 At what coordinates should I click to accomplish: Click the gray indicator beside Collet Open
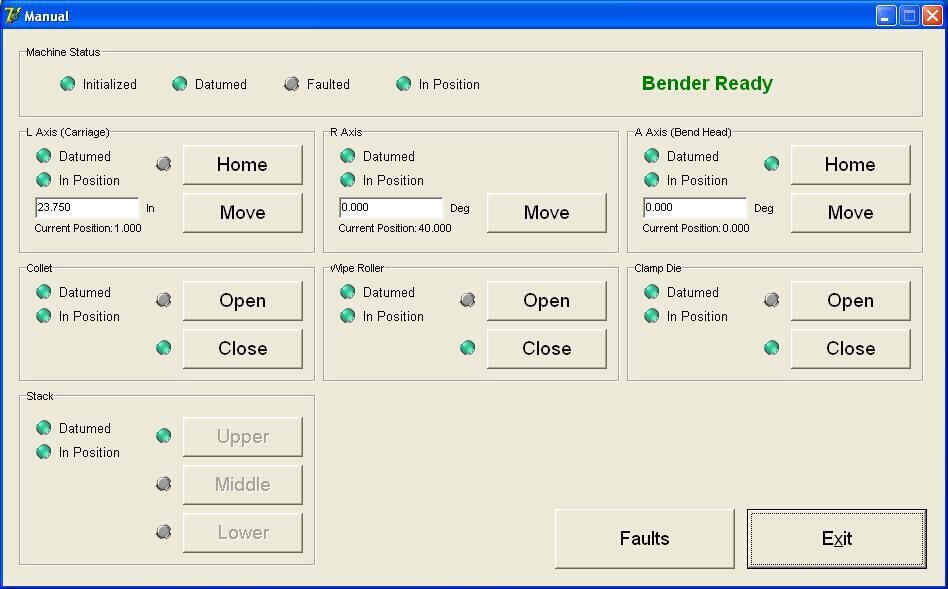(164, 300)
